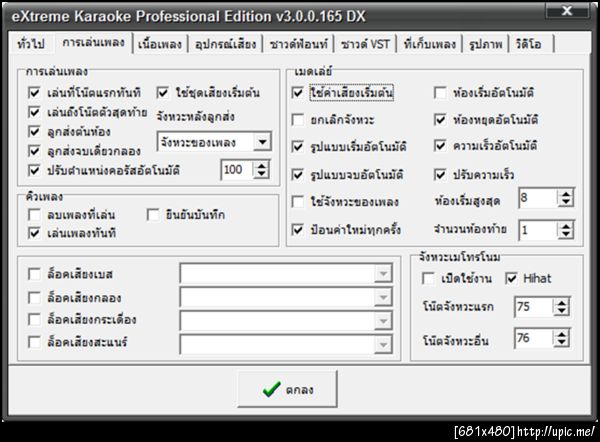The image size is (600, 442).
Task: Click the โน็ตจังหวะอื่น value field
Action: [x=533, y=338]
